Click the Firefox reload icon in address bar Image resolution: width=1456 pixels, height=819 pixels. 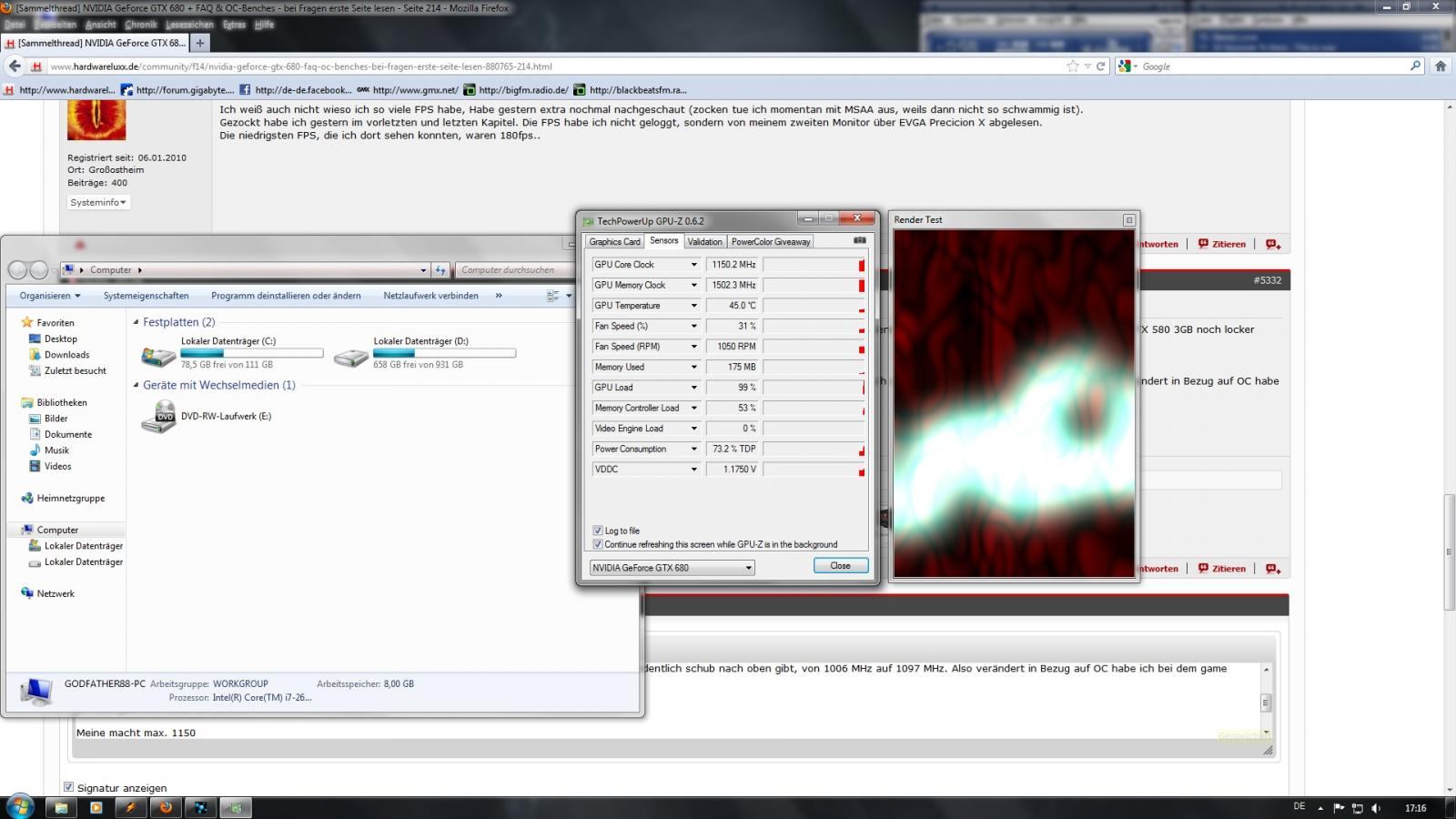1100,66
